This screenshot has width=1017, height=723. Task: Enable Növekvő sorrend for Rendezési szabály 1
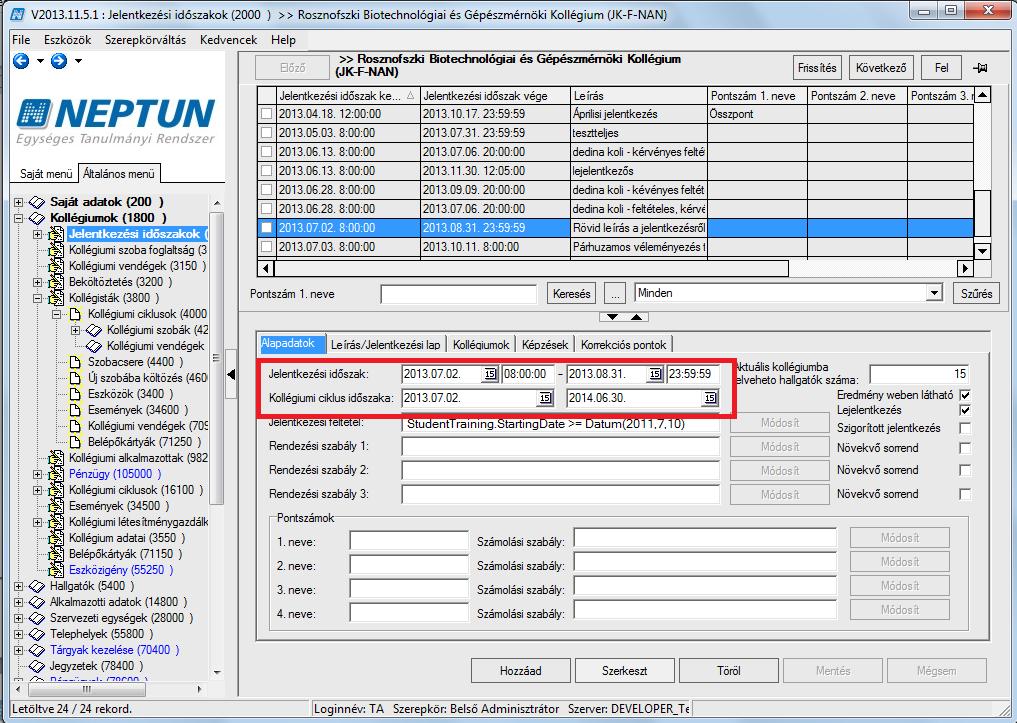pyautogui.click(x=965, y=448)
